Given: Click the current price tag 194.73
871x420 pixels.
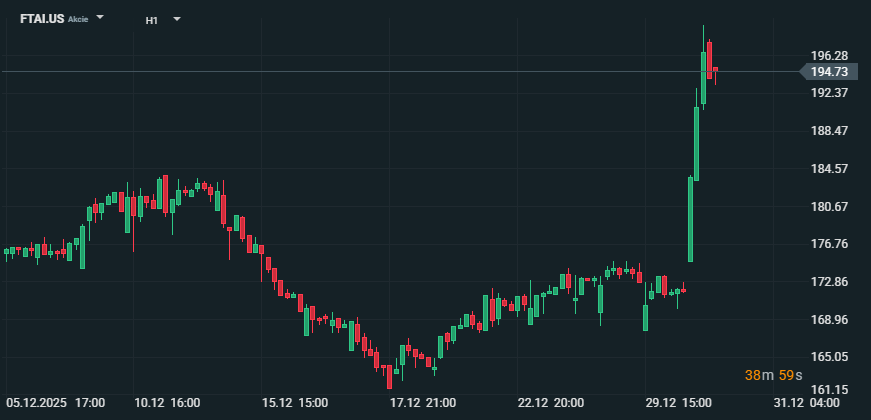Looking at the screenshot, I should pos(829,72).
